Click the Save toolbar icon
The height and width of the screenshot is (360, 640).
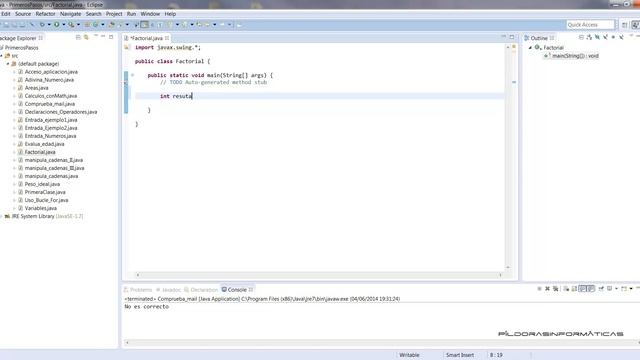pos(6,24)
